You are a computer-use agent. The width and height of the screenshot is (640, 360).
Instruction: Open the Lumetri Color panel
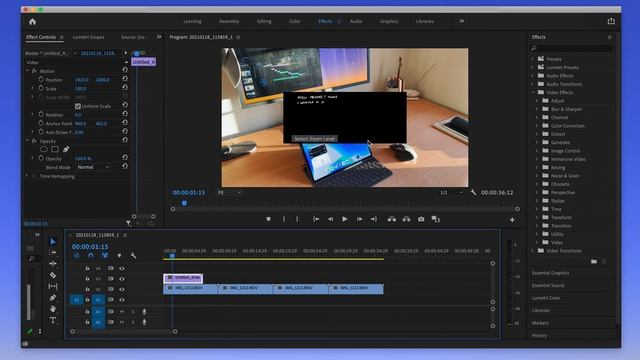[546, 298]
